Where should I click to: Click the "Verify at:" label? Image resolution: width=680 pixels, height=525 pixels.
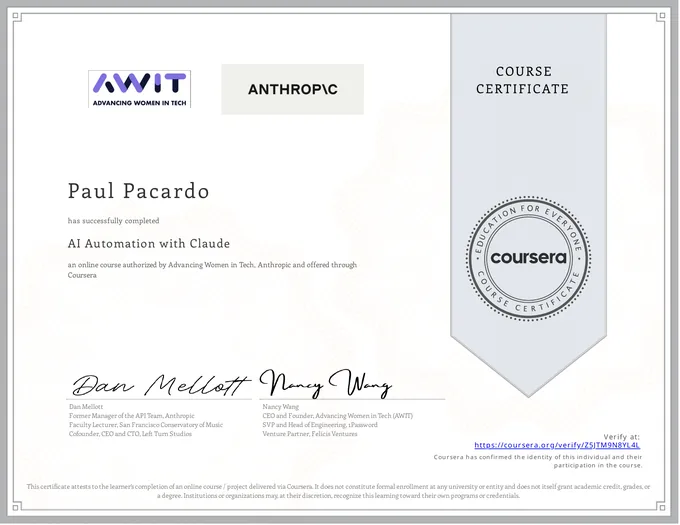pyautogui.click(x=621, y=437)
